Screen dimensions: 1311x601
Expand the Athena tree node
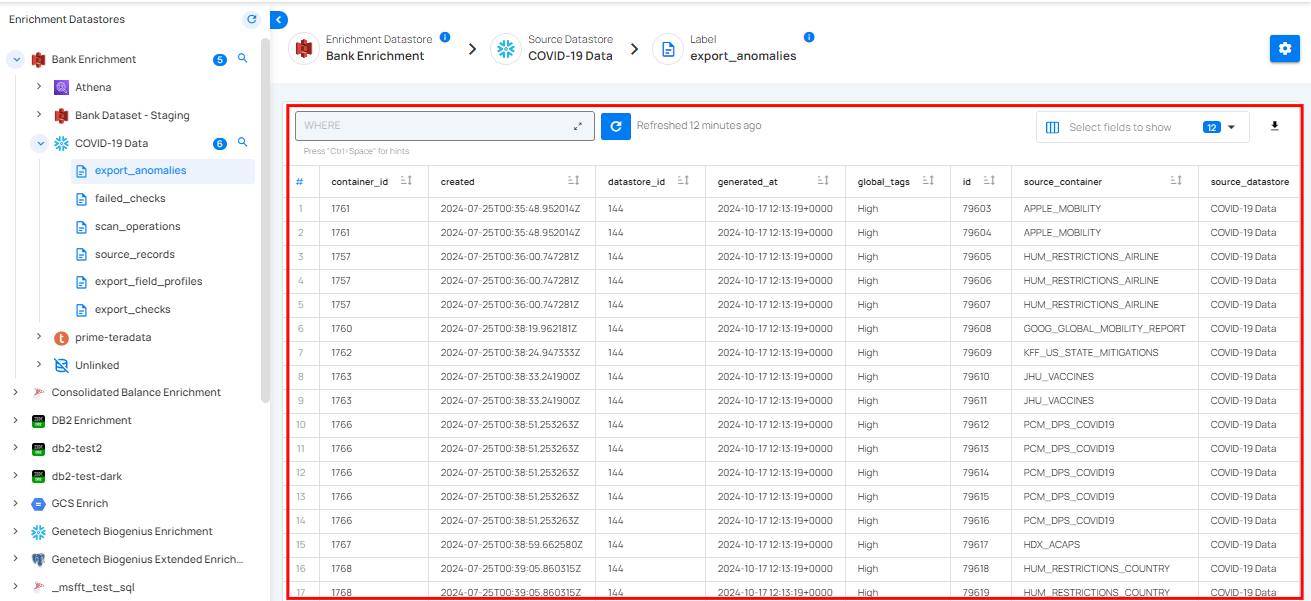tap(39, 87)
